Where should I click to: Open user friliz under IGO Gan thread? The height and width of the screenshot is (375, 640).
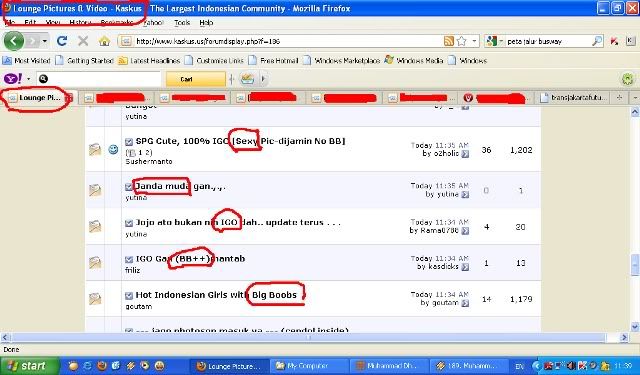[133, 270]
